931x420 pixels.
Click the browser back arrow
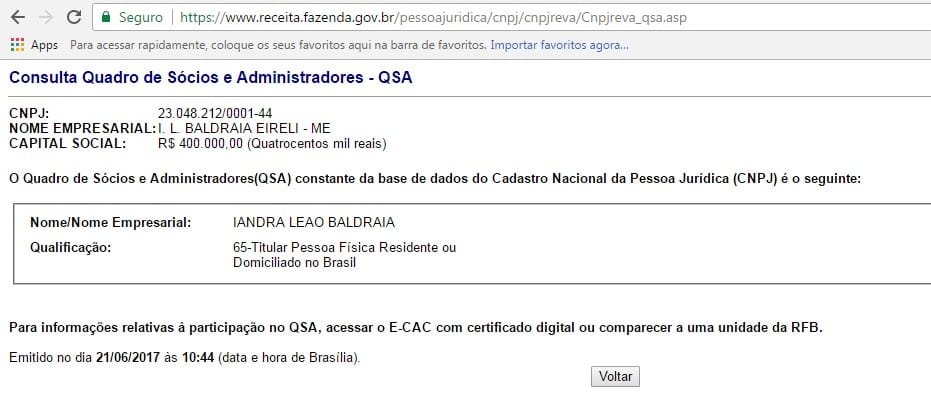click(x=17, y=18)
